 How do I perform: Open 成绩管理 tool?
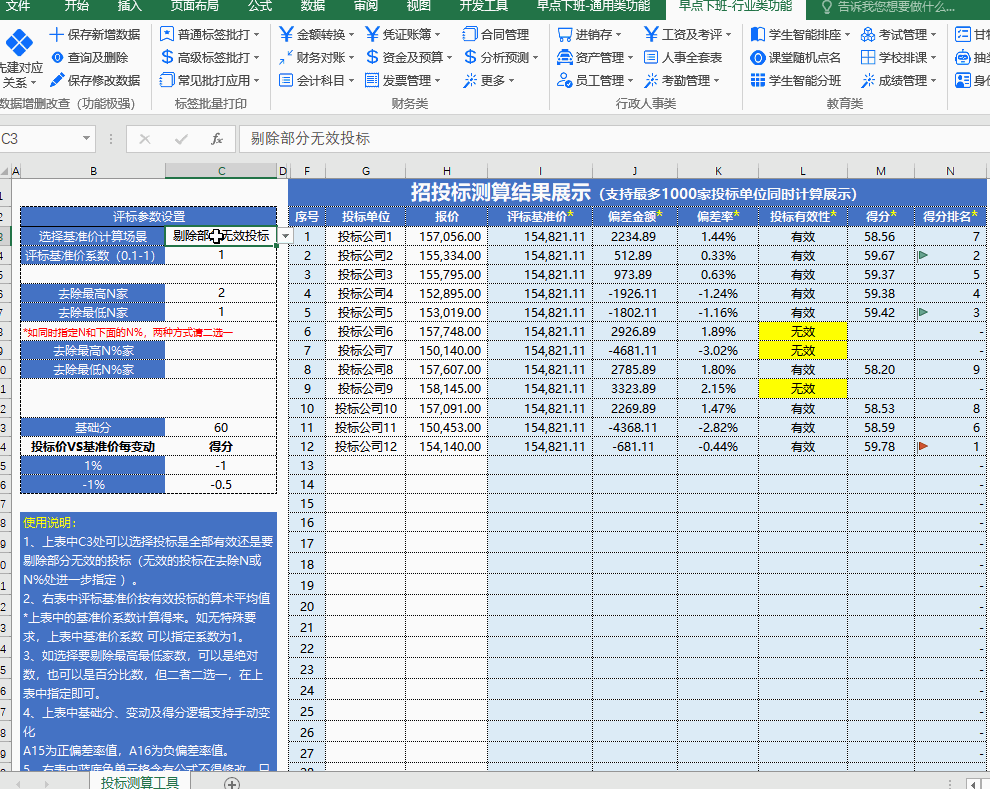(899, 80)
